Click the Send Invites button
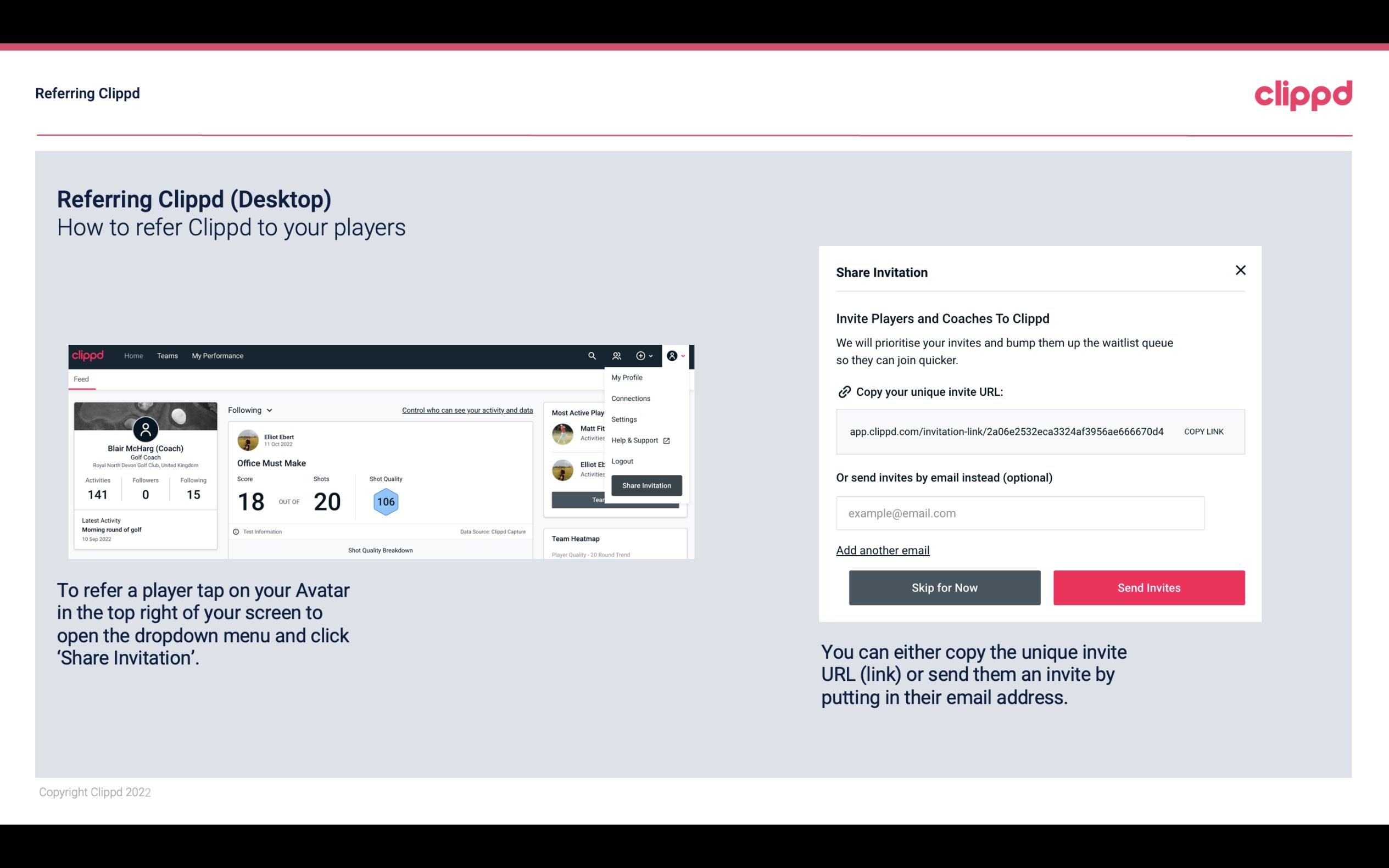The image size is (1389, 868). click(1149, 587)
